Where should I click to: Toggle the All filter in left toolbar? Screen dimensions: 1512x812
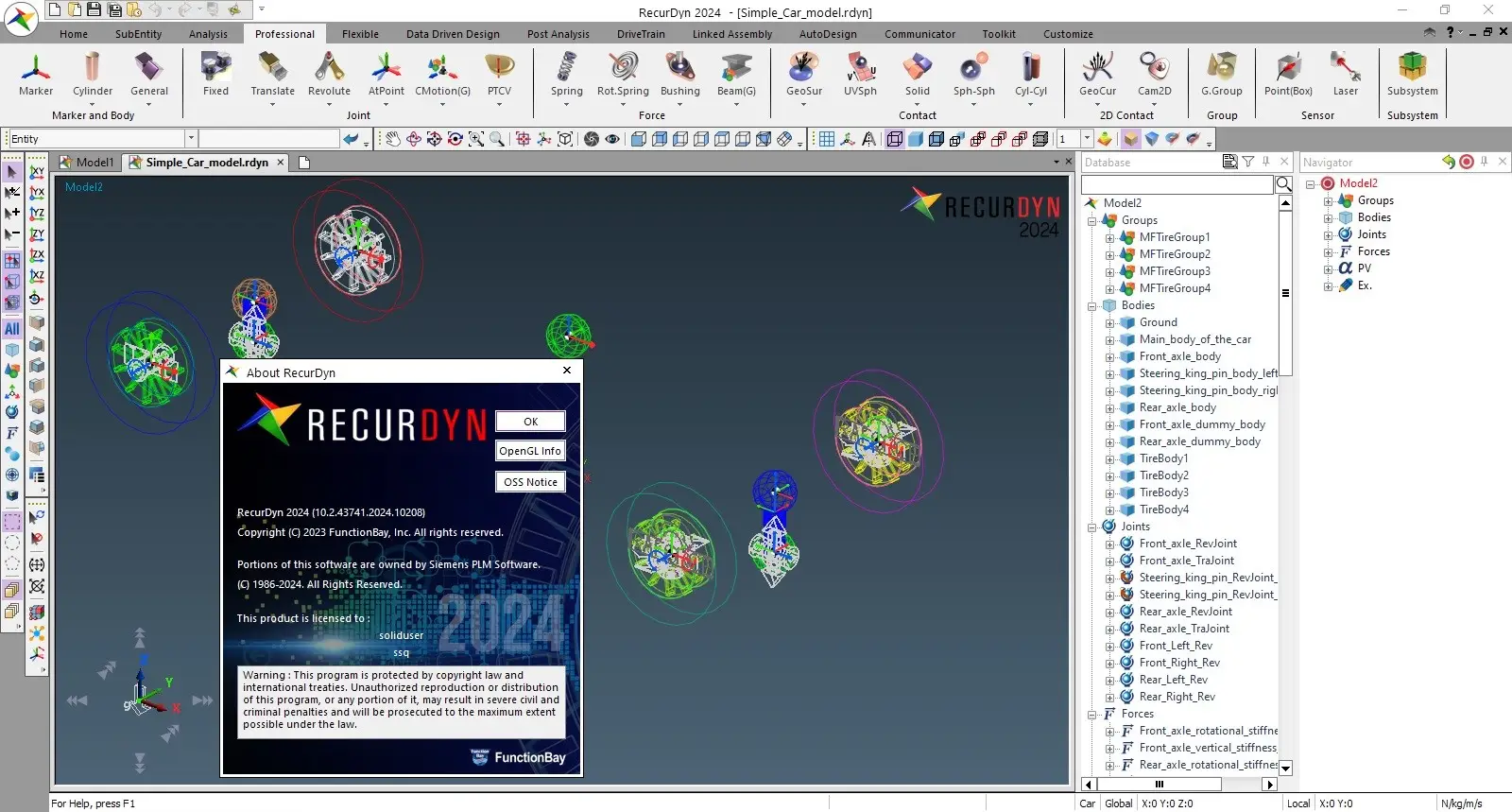tap(12, 329)
